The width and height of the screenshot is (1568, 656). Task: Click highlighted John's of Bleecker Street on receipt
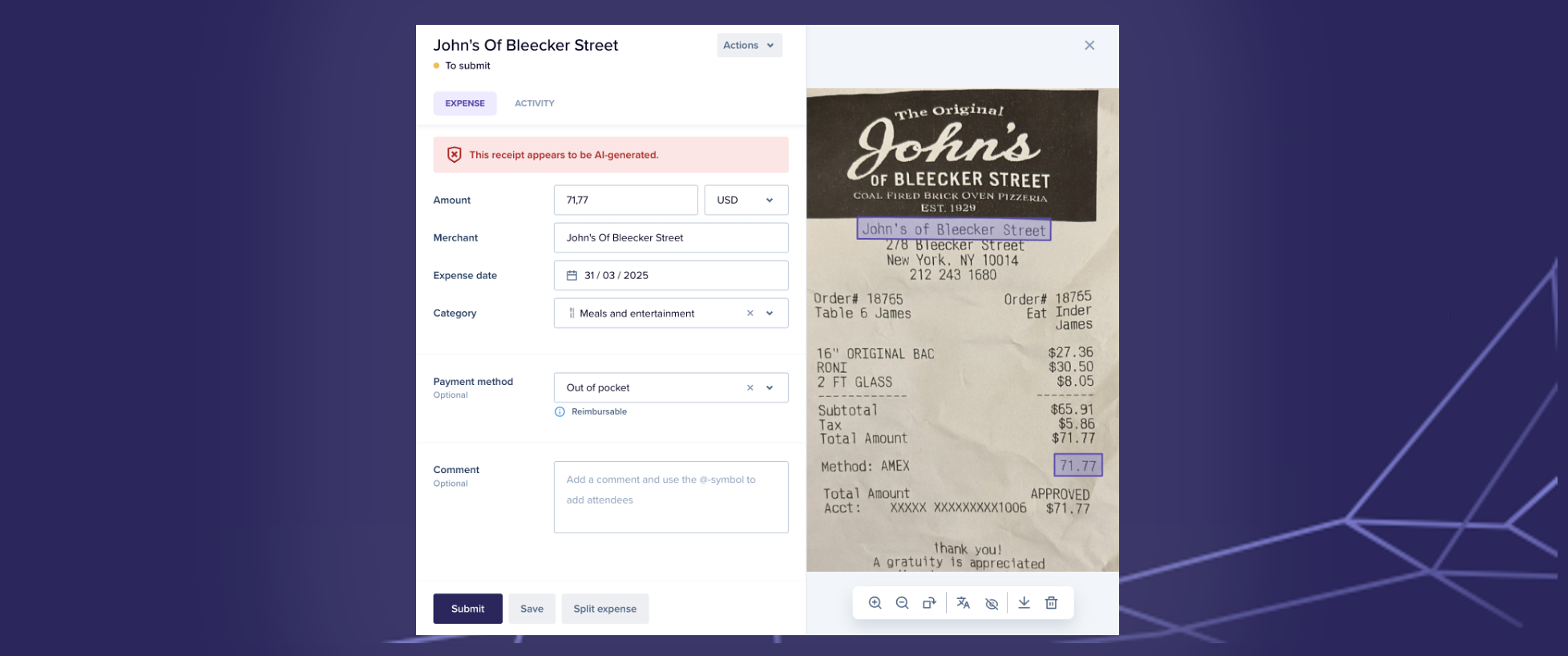pos(954,229)
